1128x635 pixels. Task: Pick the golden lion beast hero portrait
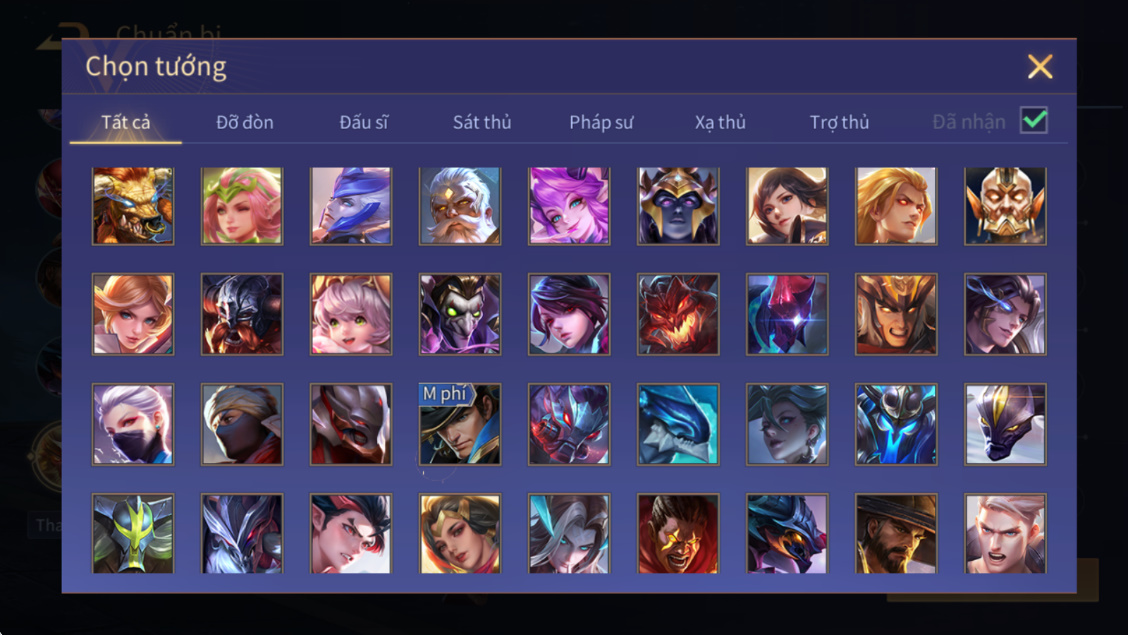pyautogui.click(x=133, y=206)
